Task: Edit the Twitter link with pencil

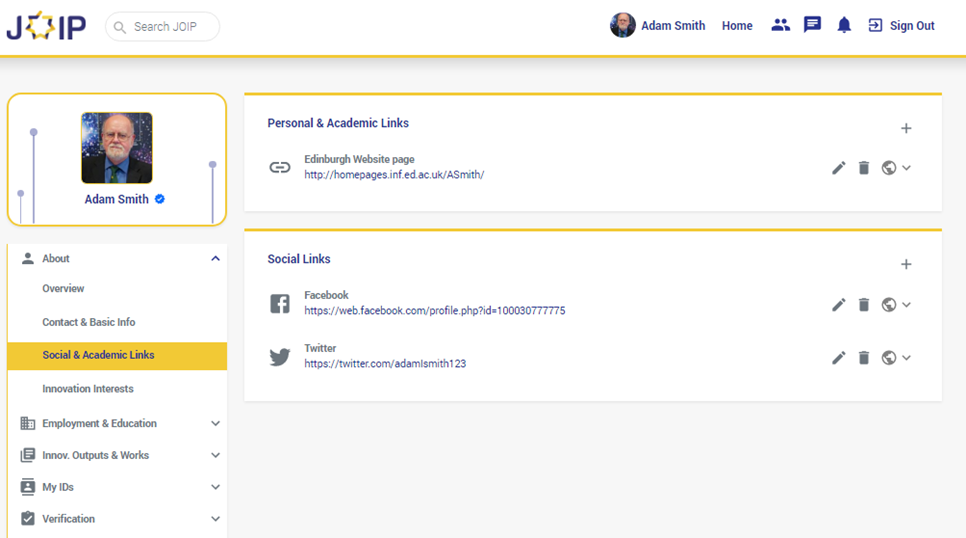Action: 838,358
